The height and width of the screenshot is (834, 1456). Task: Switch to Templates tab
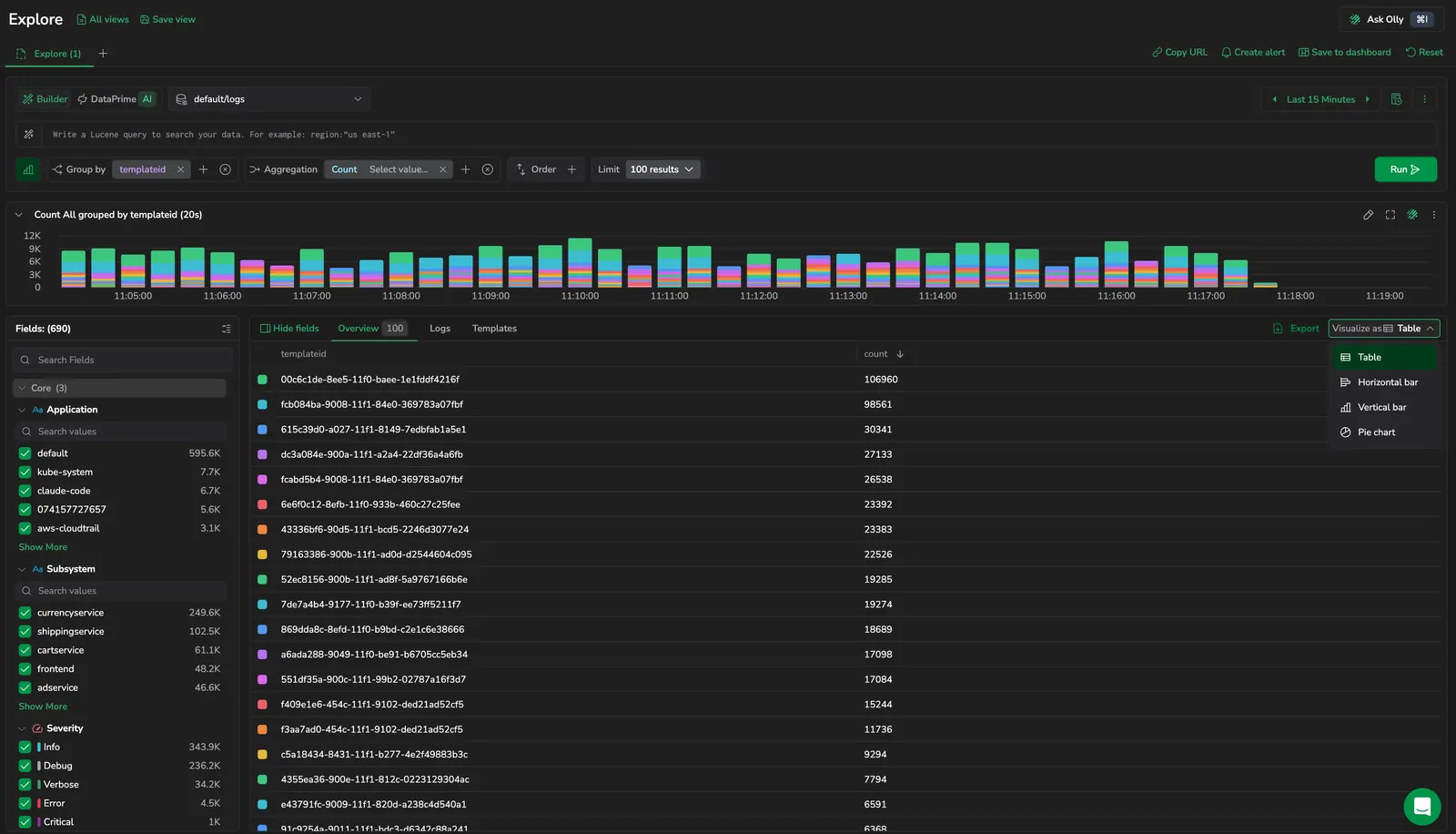tap(494, 329)
